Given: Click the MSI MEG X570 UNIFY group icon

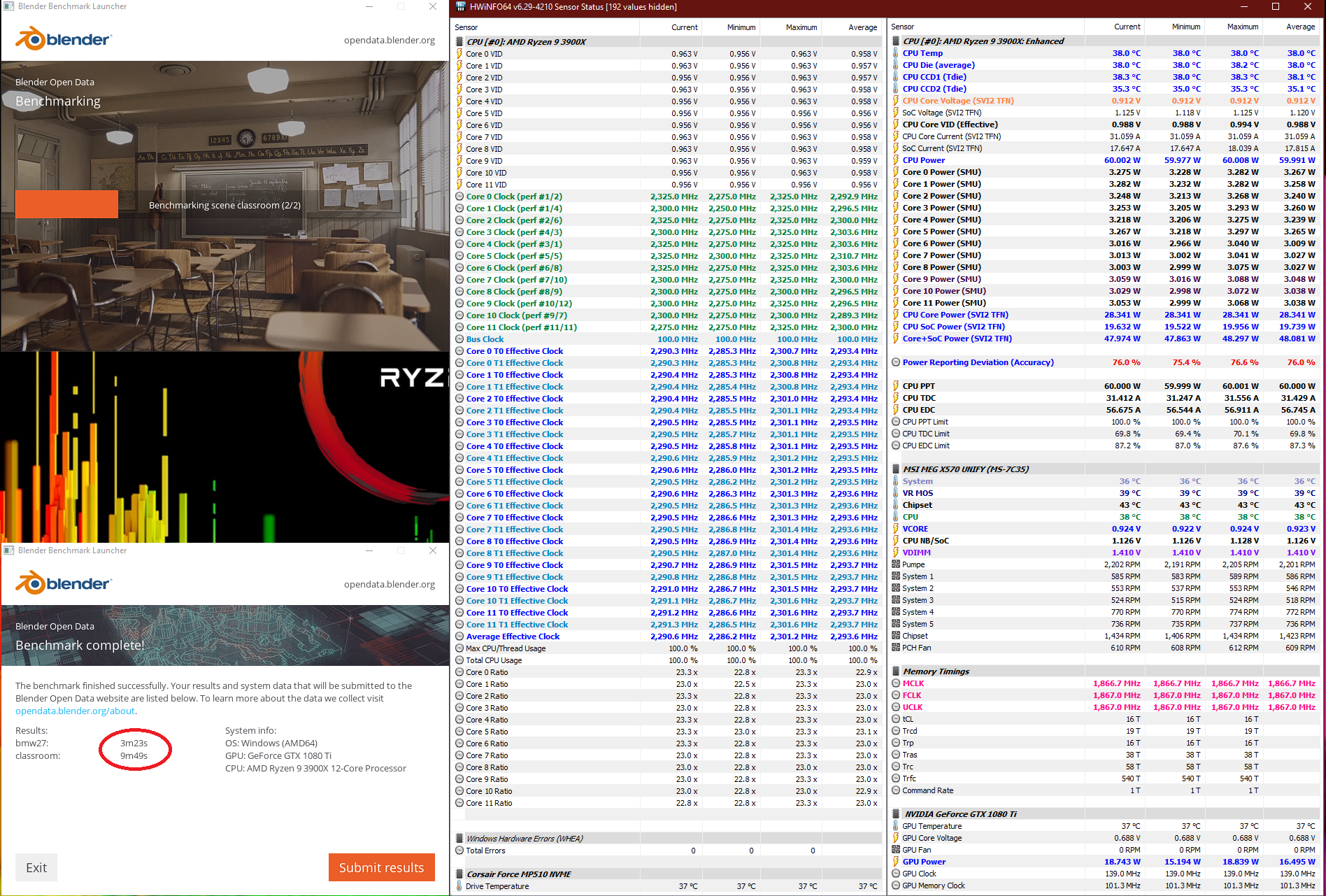Looking at the screenshot, I should click(896, 469).
